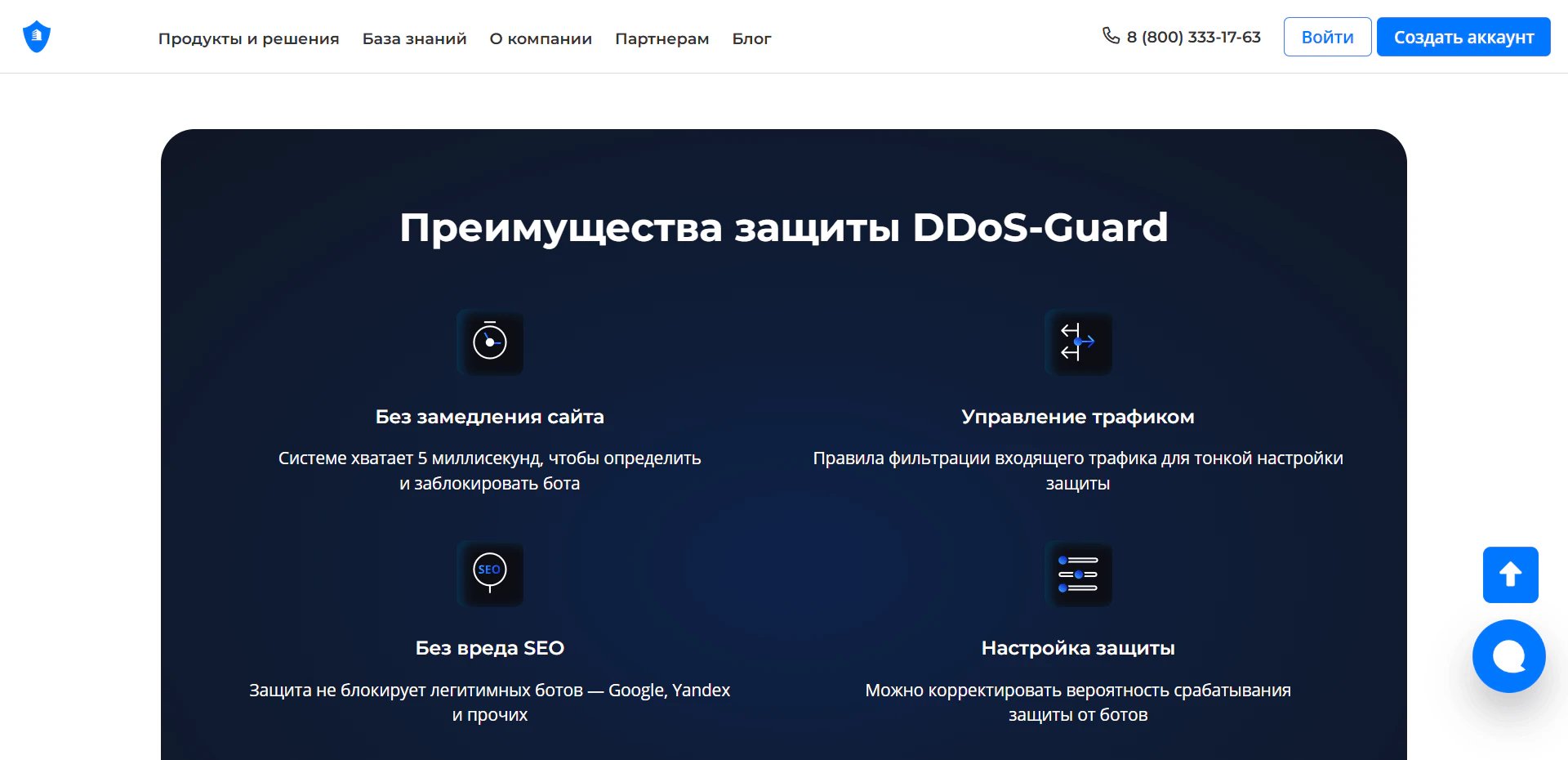Open Партнерам menu item

[x=661, y=38]
